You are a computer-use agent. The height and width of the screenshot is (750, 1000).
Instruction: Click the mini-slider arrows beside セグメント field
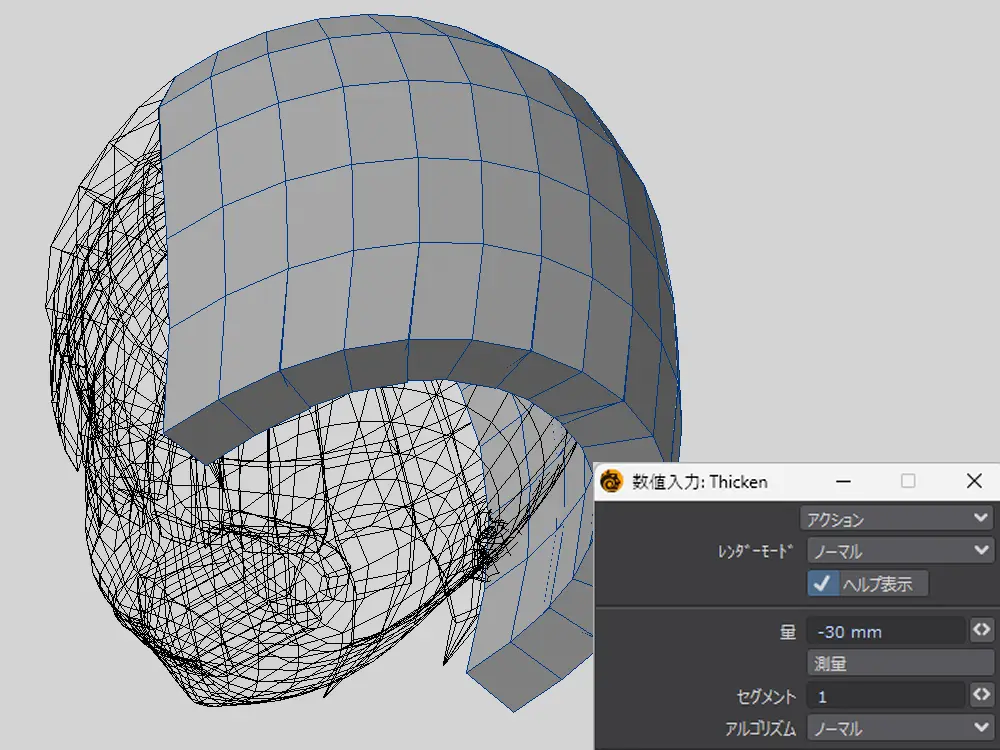tap(981, 694)
